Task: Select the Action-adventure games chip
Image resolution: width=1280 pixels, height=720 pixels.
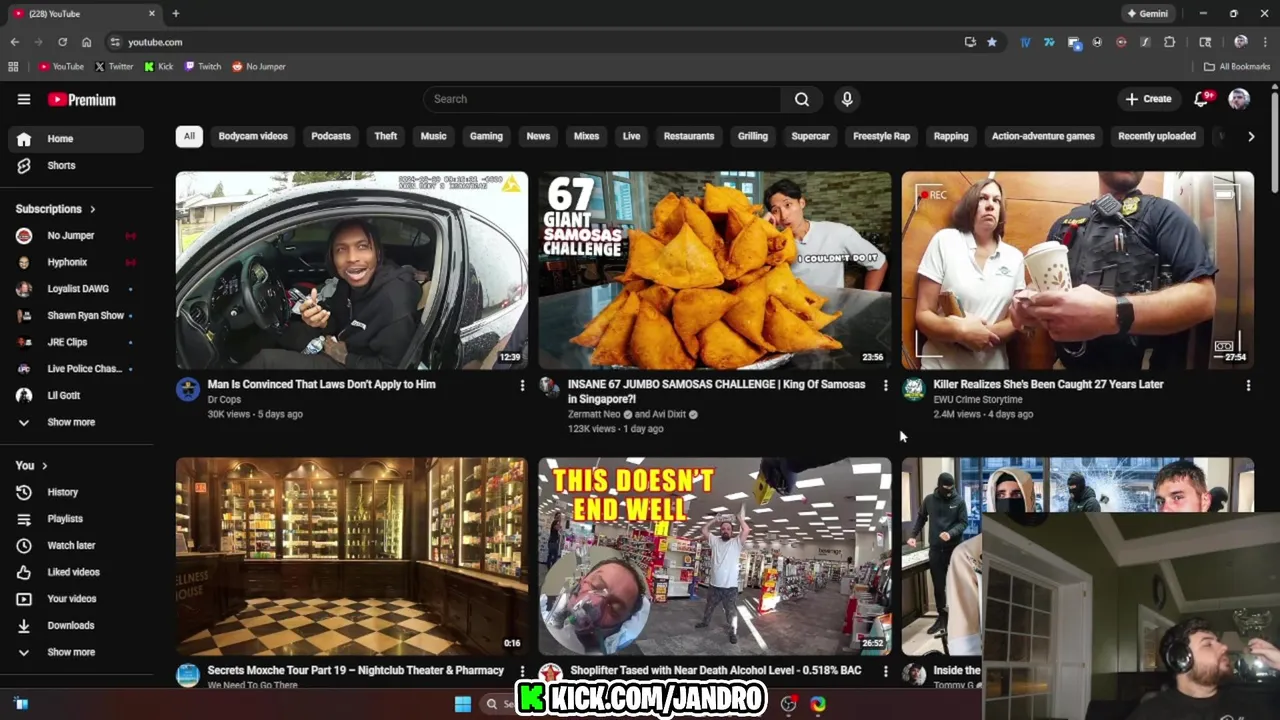Action: [1043, 136]
